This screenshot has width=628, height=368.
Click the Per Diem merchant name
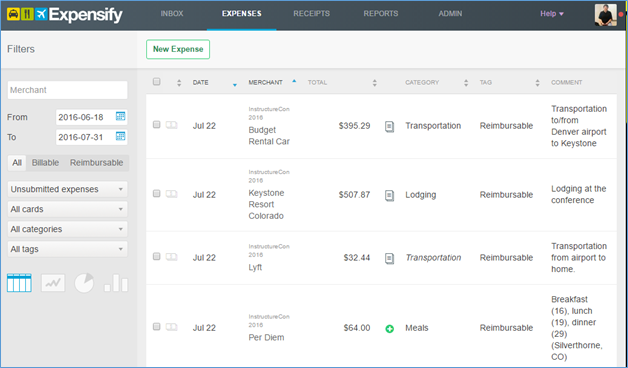click(x=266, y=337)
